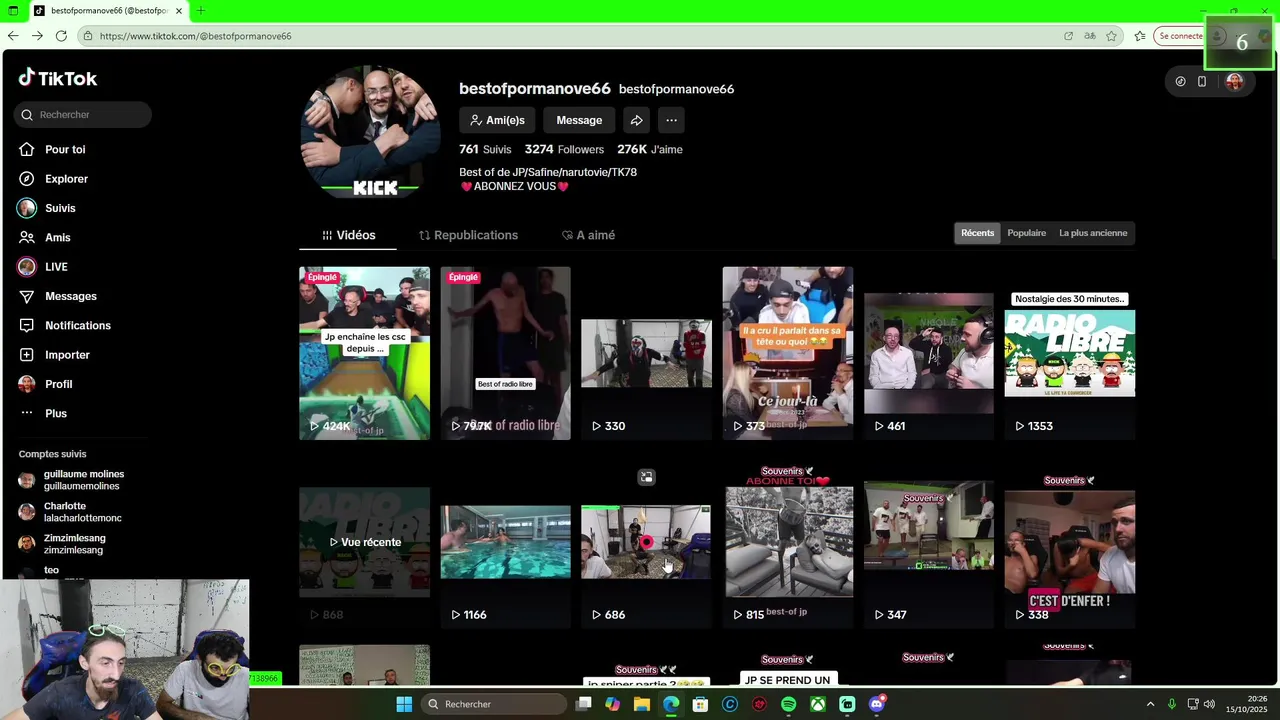Click the TikTok header phone app icon
The width and height of the screenshot is (1280, 720).
point(1202,82)
